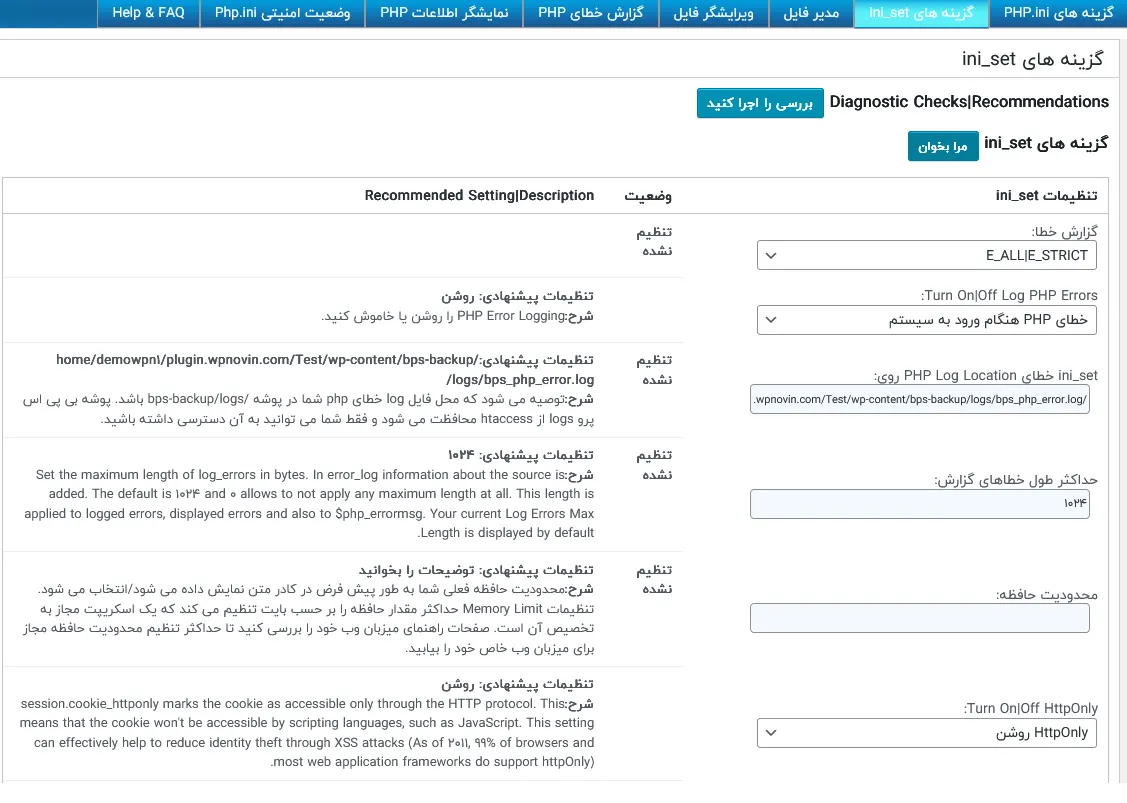Click the بررسی را اجرا کنید button
Image resolution: width=1127 pixels, height=803 pixels.
(760, 104)
